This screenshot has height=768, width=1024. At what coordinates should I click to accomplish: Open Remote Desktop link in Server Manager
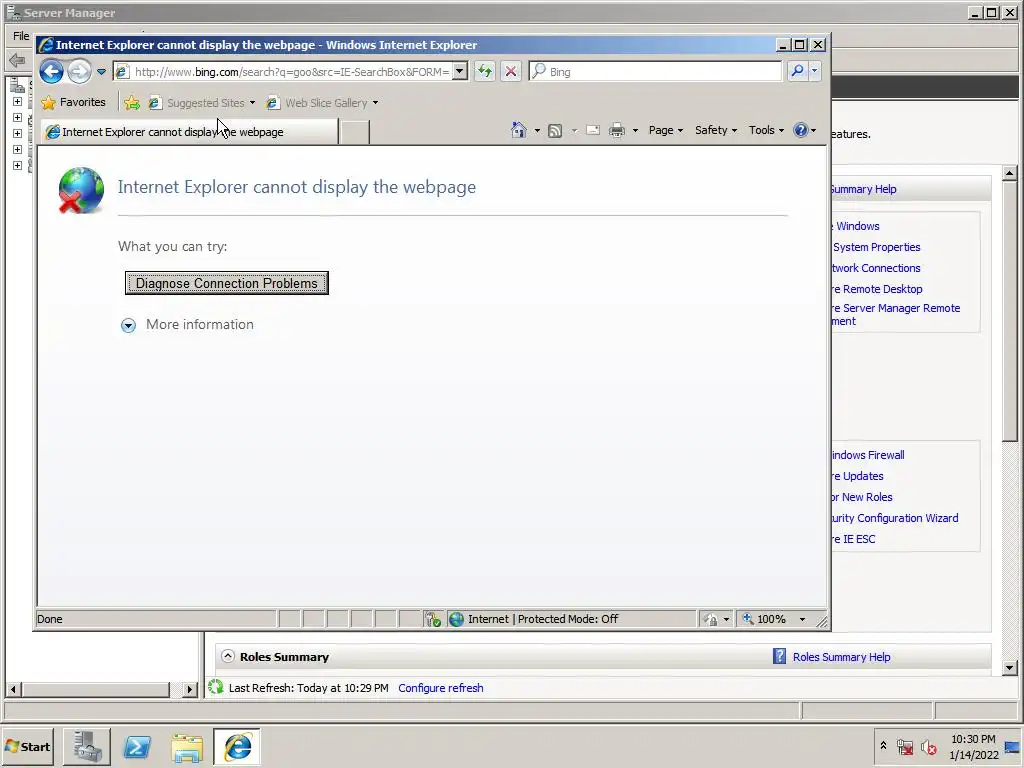[x=877, y=289]
